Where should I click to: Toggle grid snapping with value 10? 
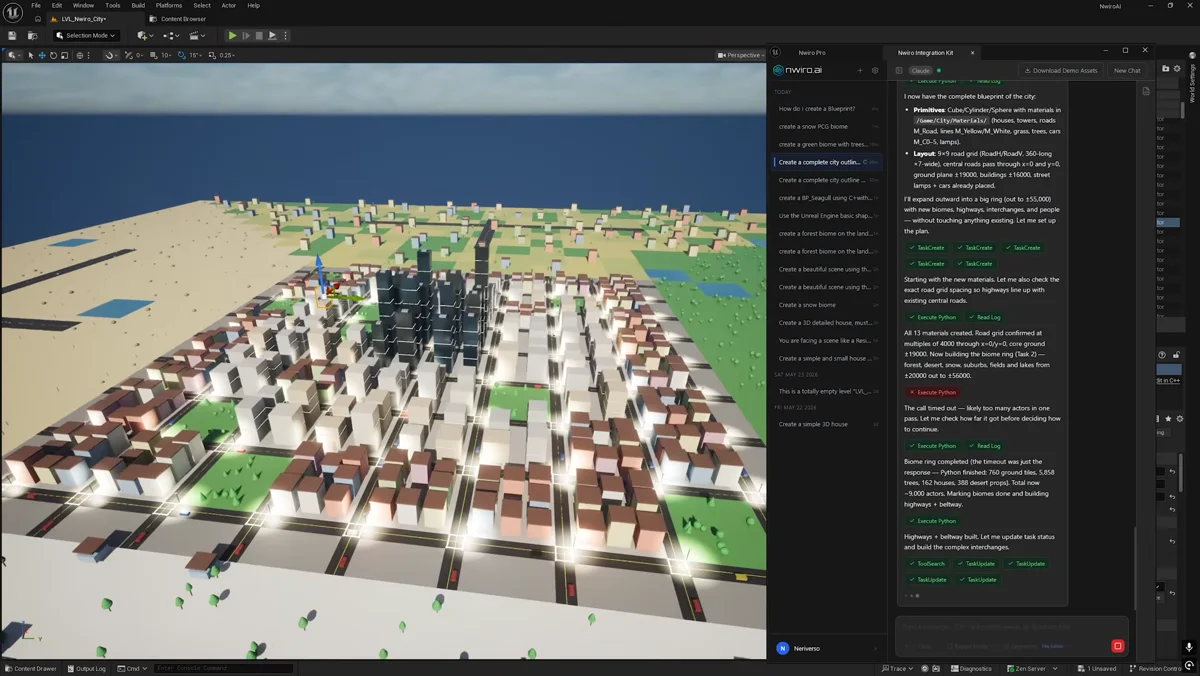[160, 55]
